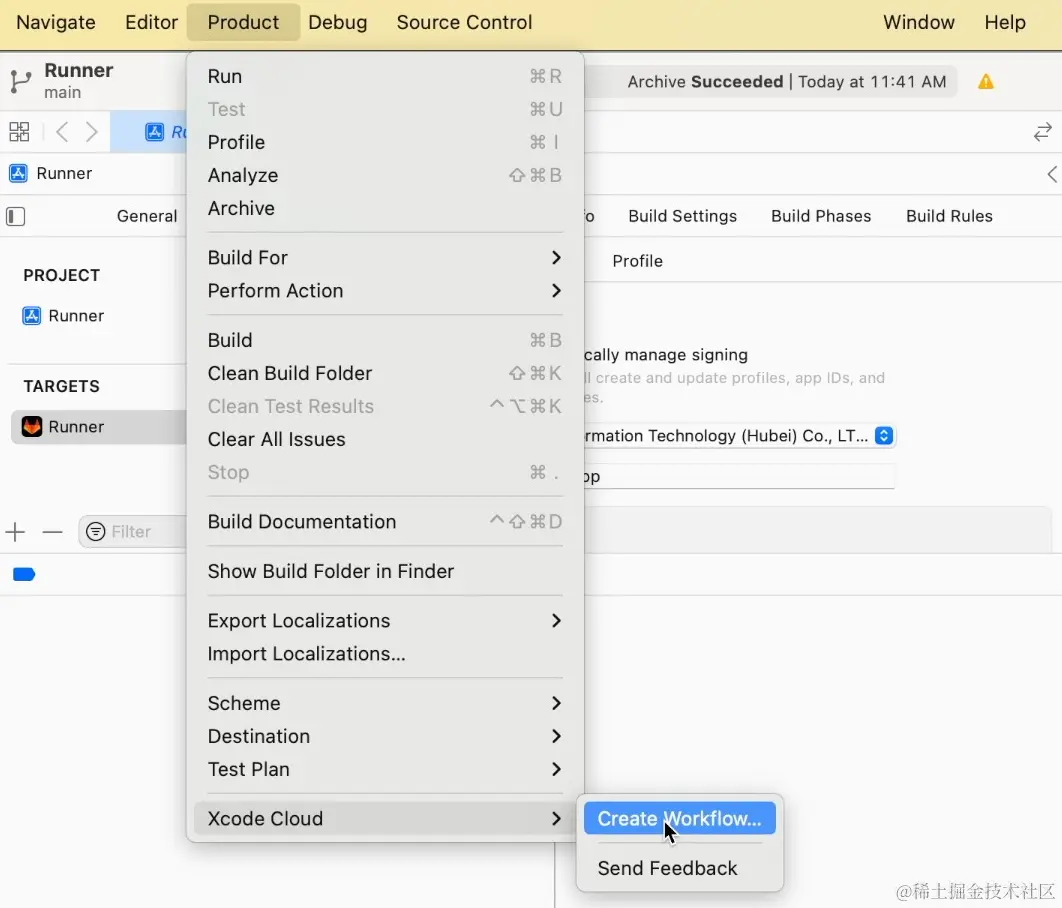
Task: Click Send Feedback in the submenu
Action: tap(679, 869)
